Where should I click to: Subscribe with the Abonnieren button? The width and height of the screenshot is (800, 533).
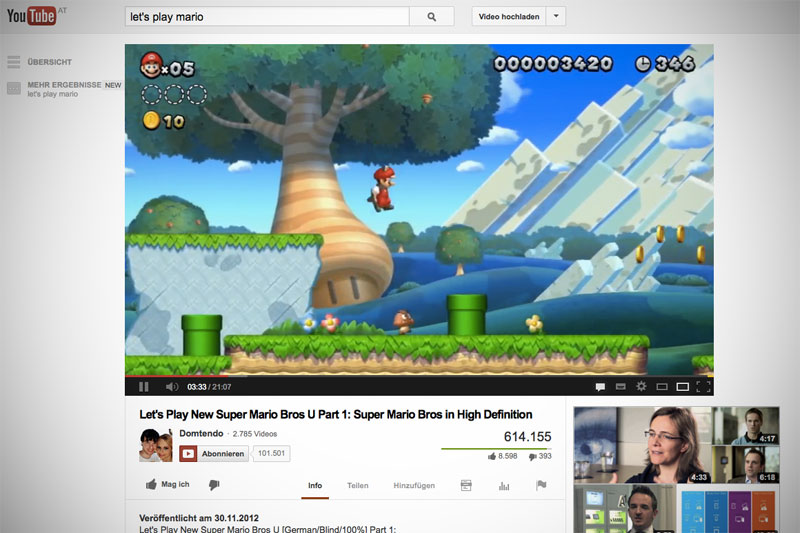coord(214,453)
